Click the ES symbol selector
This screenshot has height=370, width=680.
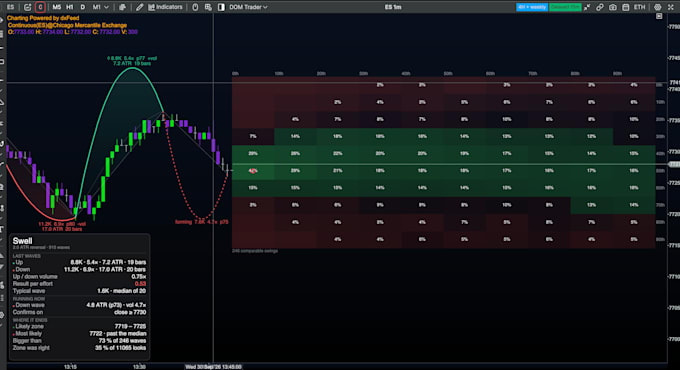pyautogui.click(x=10, y=7)
